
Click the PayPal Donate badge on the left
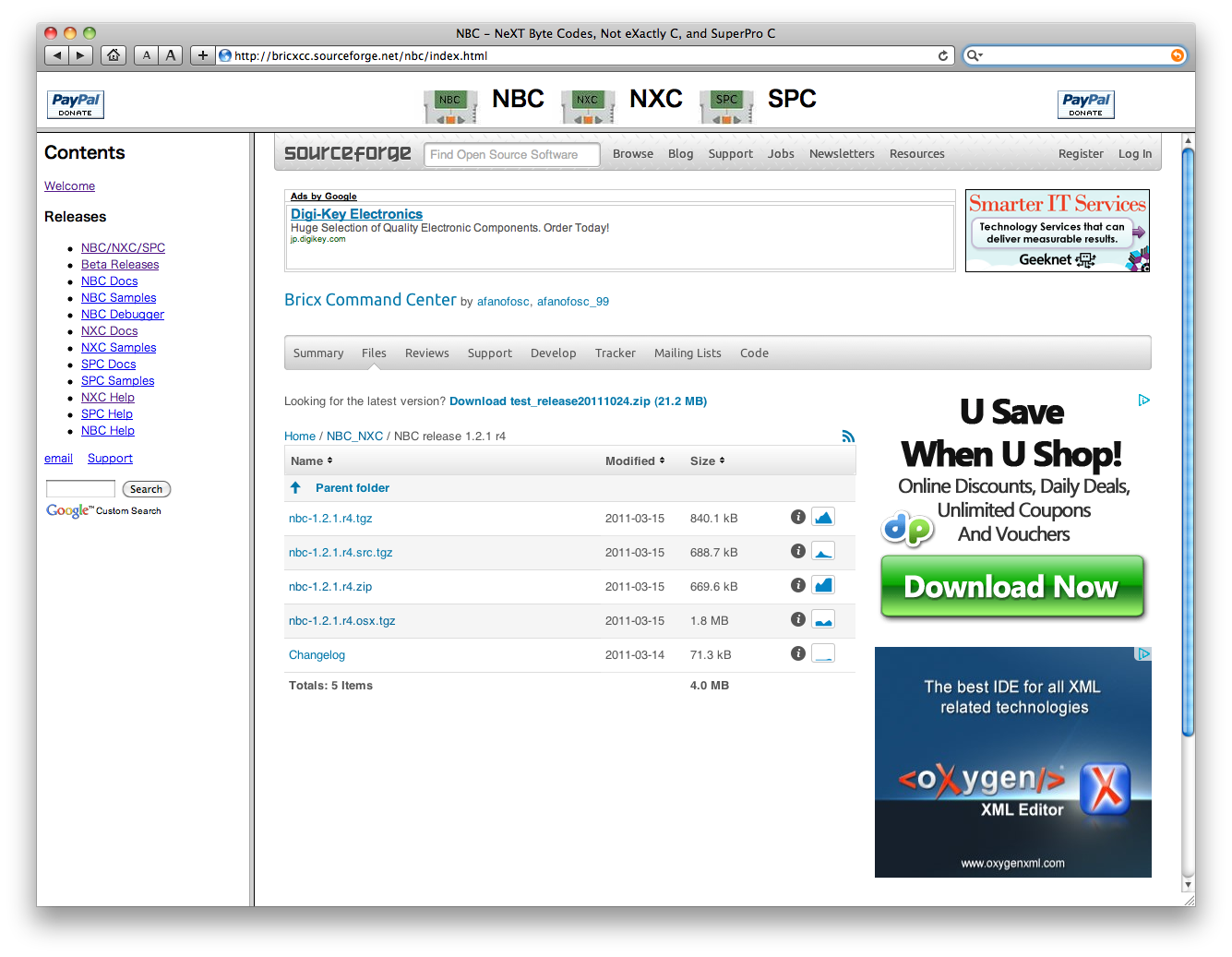[x=75, y=104]
